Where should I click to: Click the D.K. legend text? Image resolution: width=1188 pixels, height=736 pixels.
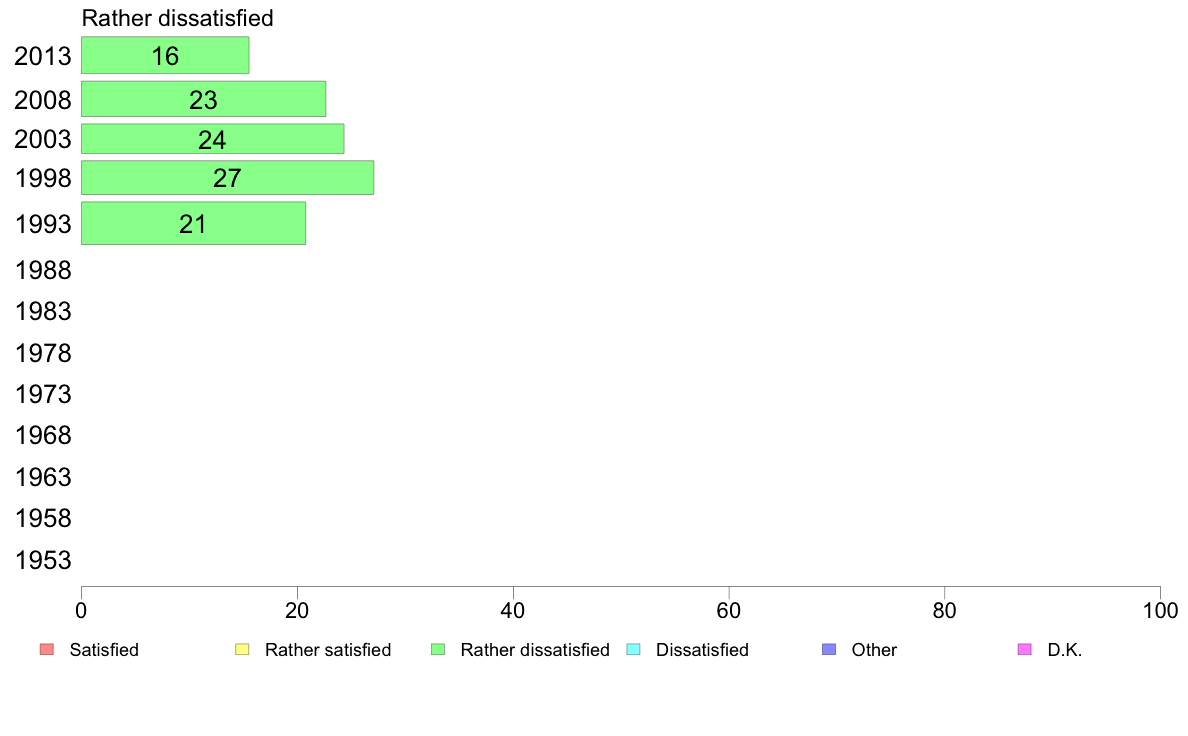1065,650
